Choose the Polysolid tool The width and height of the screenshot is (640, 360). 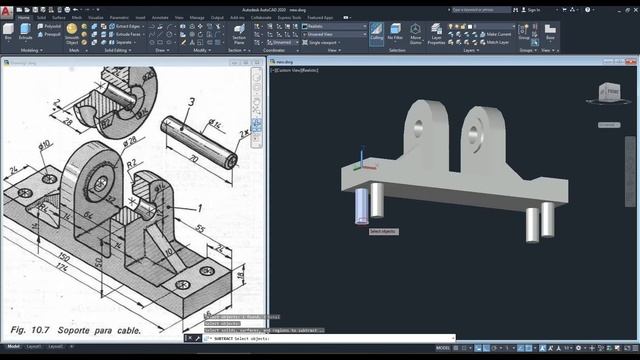point(49,26)
